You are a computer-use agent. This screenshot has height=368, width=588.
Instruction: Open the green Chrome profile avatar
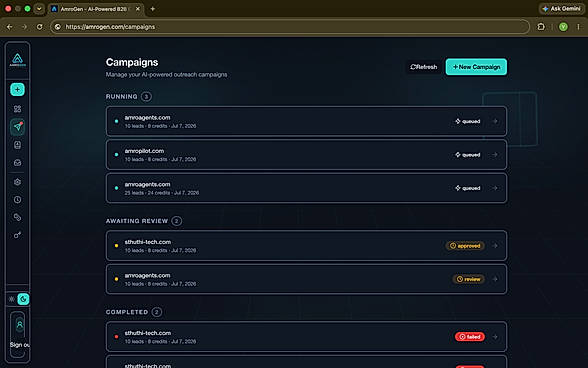(x=563, y=27)
